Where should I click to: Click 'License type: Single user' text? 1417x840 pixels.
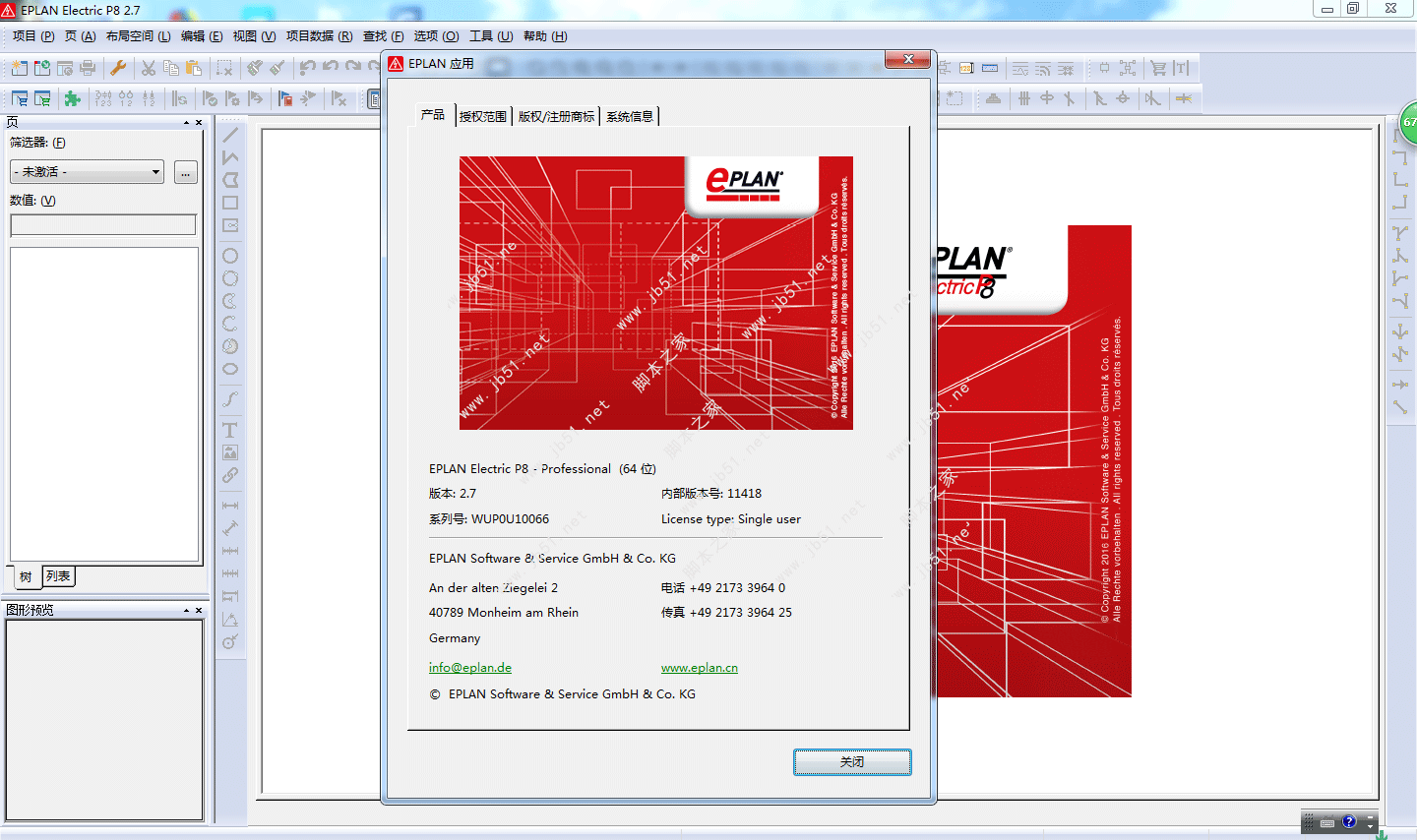731,519
